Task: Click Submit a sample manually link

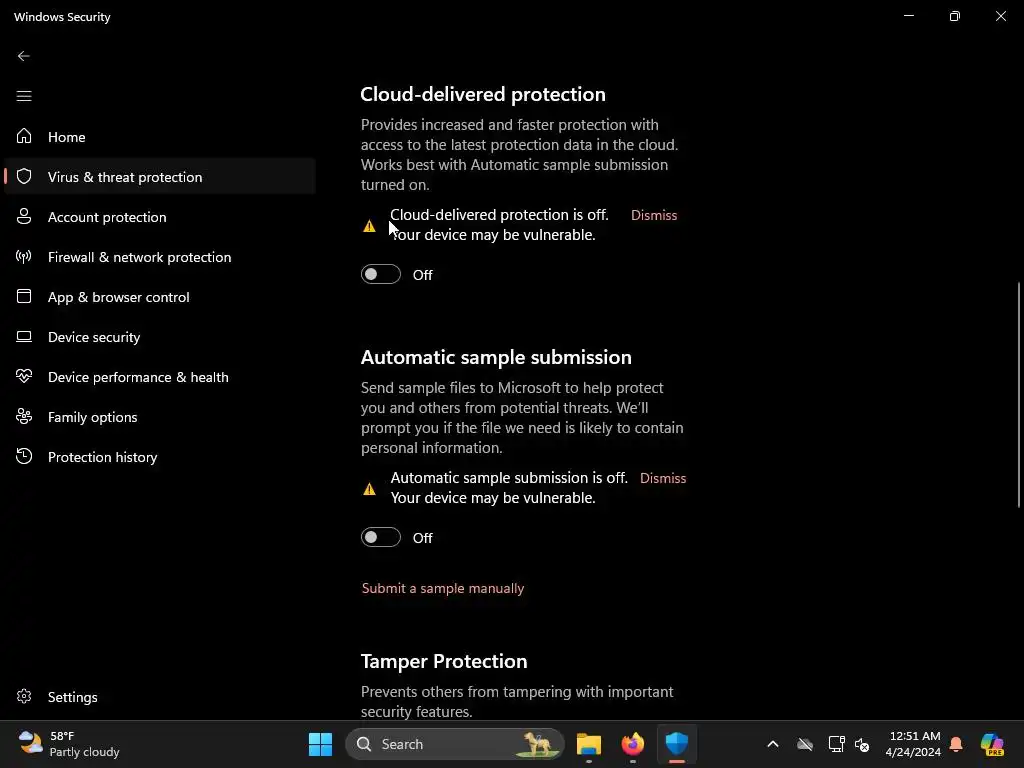Action: (443, 588)
